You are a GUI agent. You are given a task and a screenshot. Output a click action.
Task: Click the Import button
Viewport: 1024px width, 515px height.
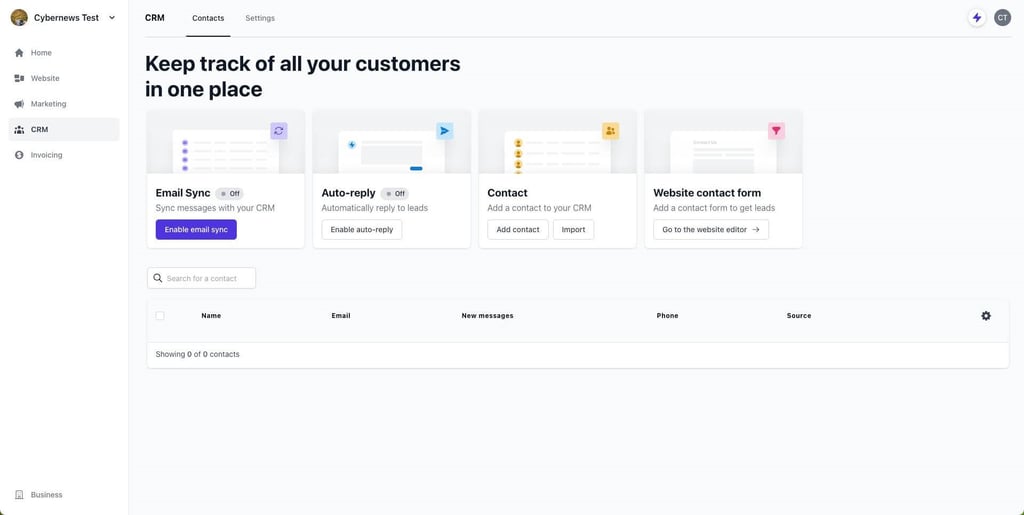(573, 230)
